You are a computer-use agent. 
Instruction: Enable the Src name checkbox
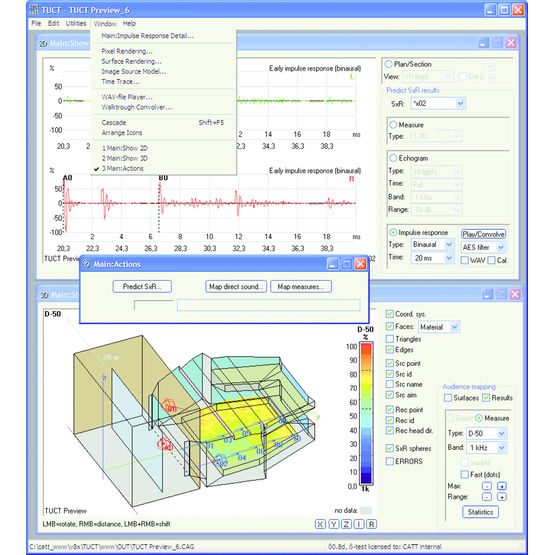click(390, 384)
